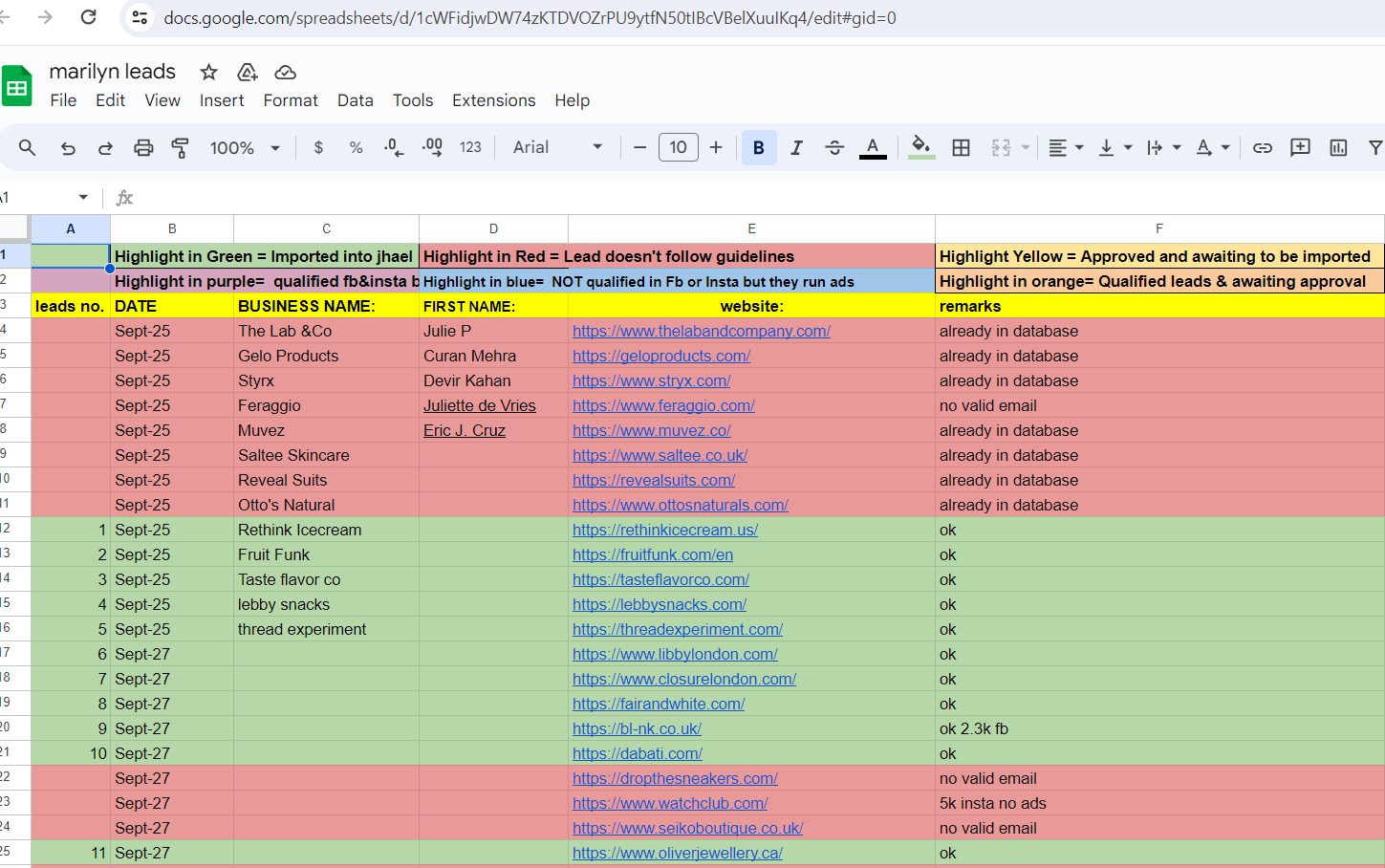
Task: Open the vertical align dropdown
Action: (1114, 147)
